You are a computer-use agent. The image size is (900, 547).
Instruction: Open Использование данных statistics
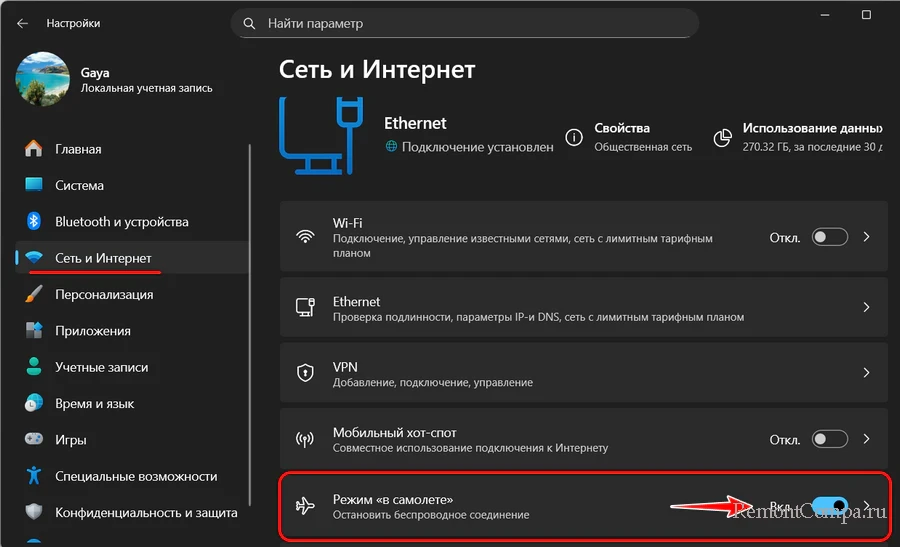click(810, 128)
